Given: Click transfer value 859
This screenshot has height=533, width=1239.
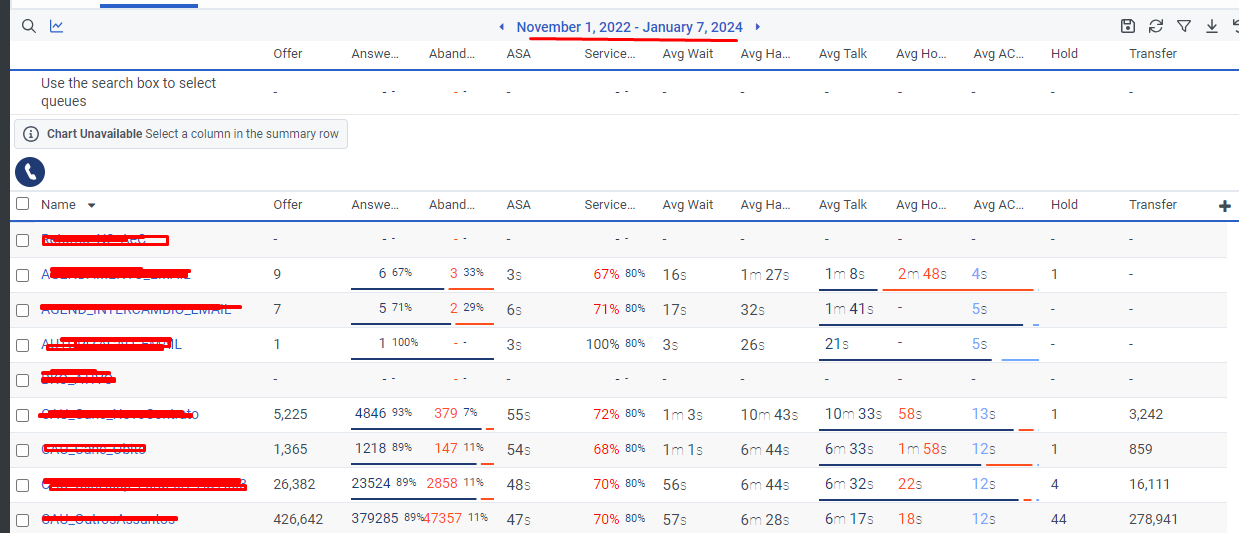Looking at the screenshot, I should [x=1140, y=449].
